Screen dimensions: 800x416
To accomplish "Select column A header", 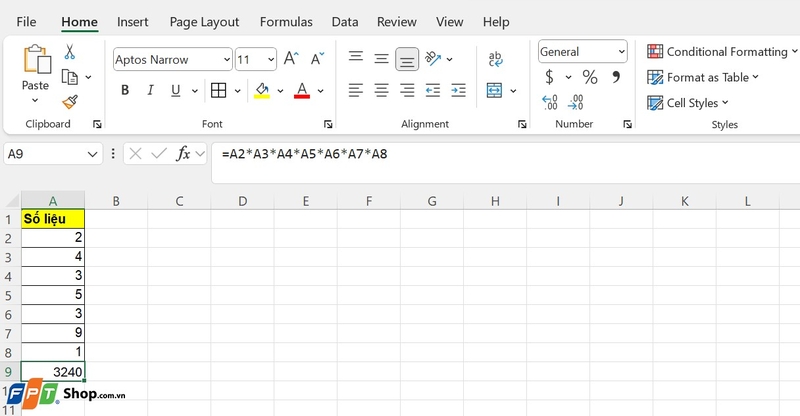I will [53, 201].
